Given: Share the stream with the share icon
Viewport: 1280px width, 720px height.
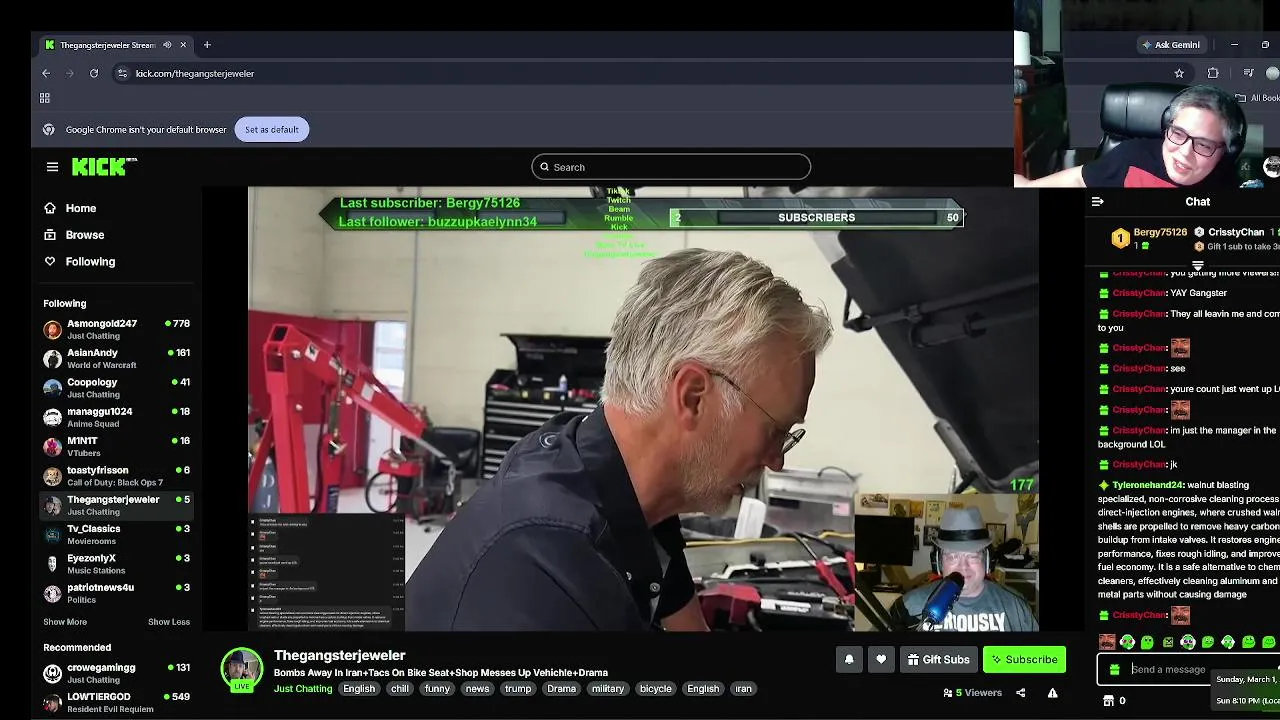Looking at the screenshot, I should pyautogui.click(x=1021, y=692).
